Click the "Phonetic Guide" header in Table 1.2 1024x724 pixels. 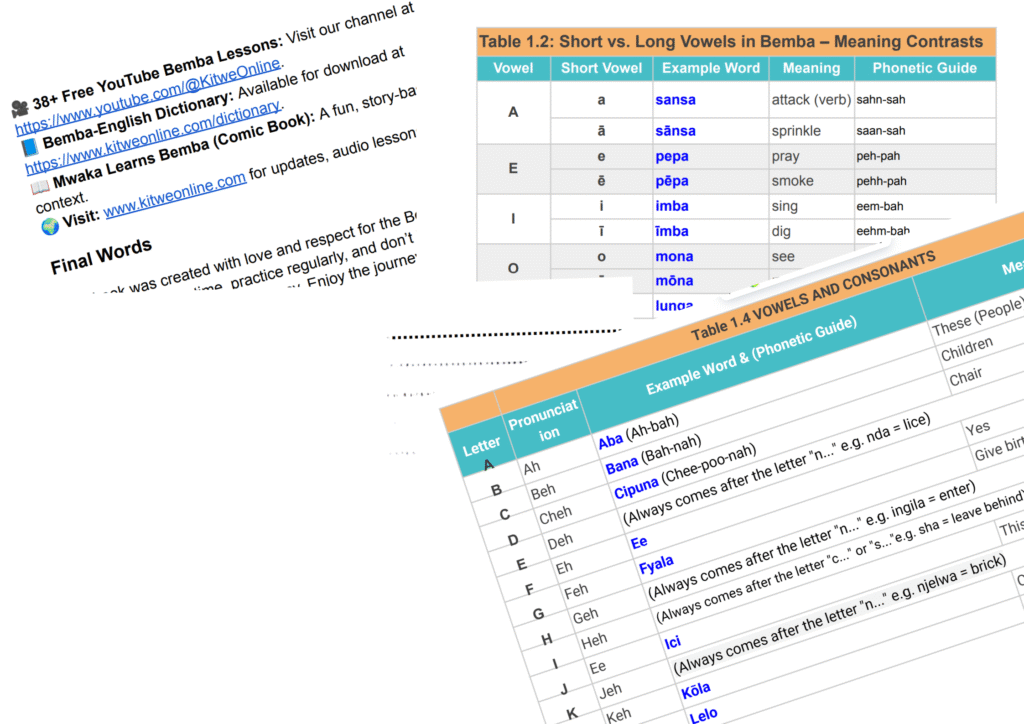925,68
